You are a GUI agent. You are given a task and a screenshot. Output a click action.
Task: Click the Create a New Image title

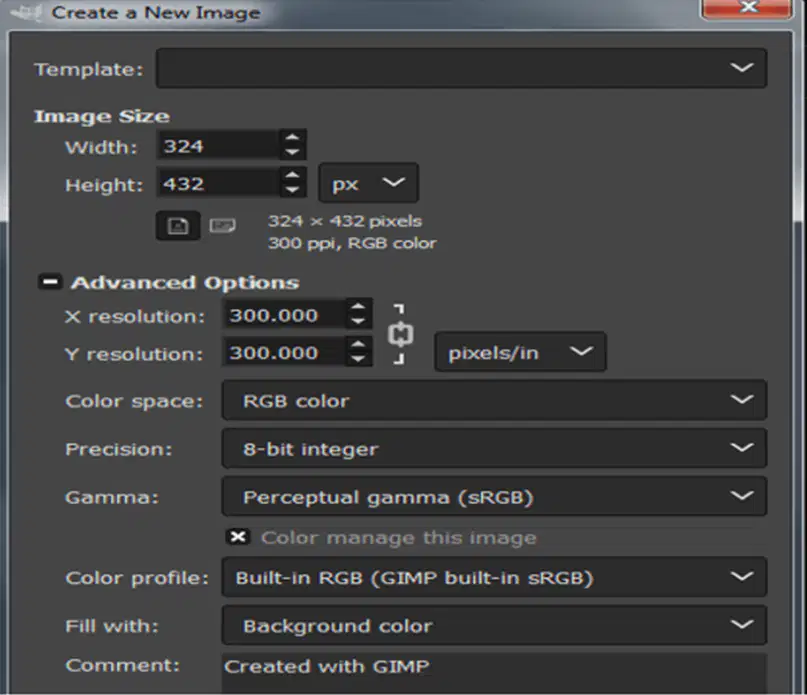pos(156,12)
